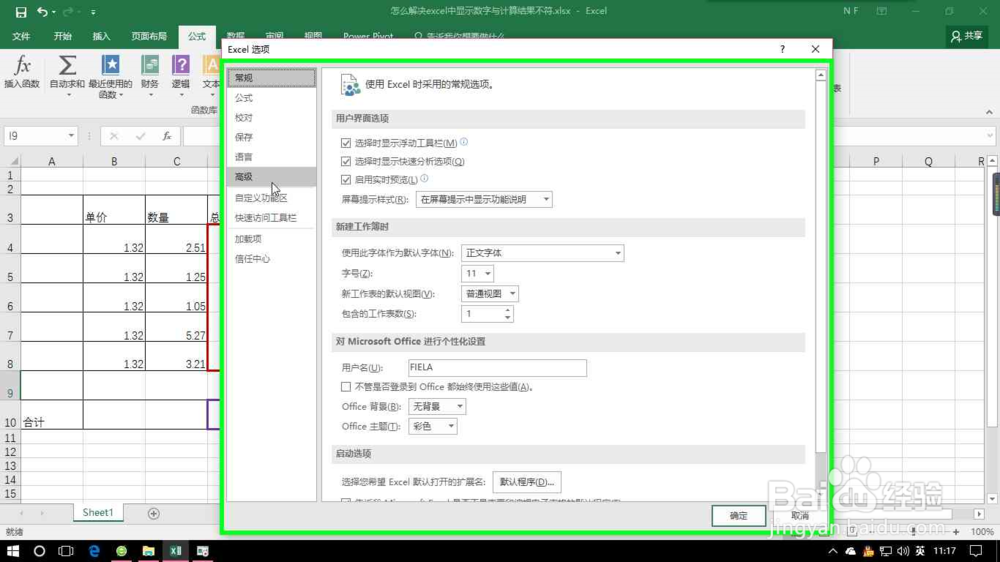The height and width of the screenshot is (562, 1000).
Task: Select the 高级 category in options list
Action: (x=272, y=177)
